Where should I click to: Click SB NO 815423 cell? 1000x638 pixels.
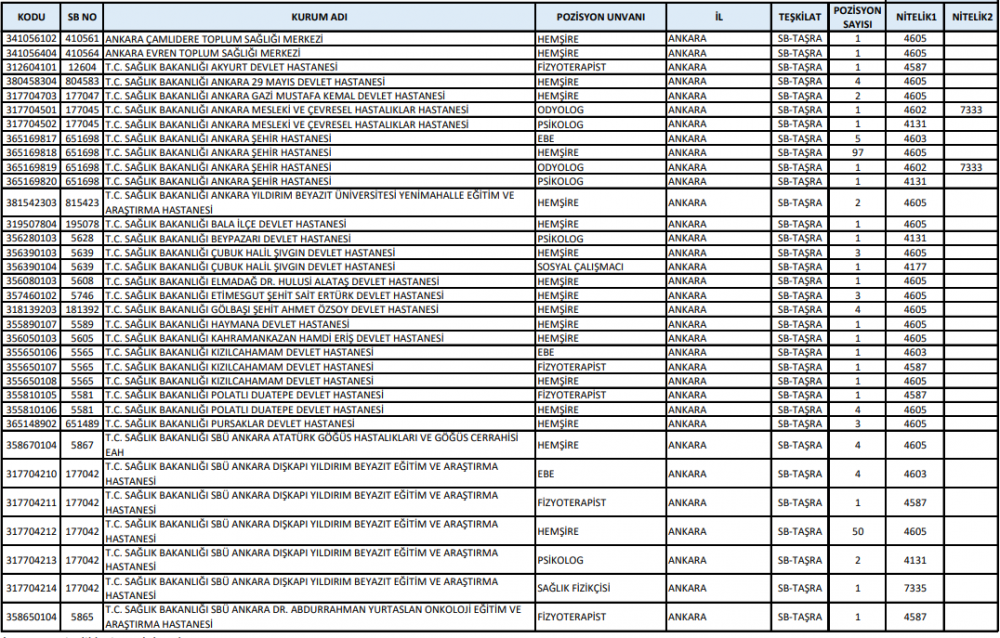82,203
